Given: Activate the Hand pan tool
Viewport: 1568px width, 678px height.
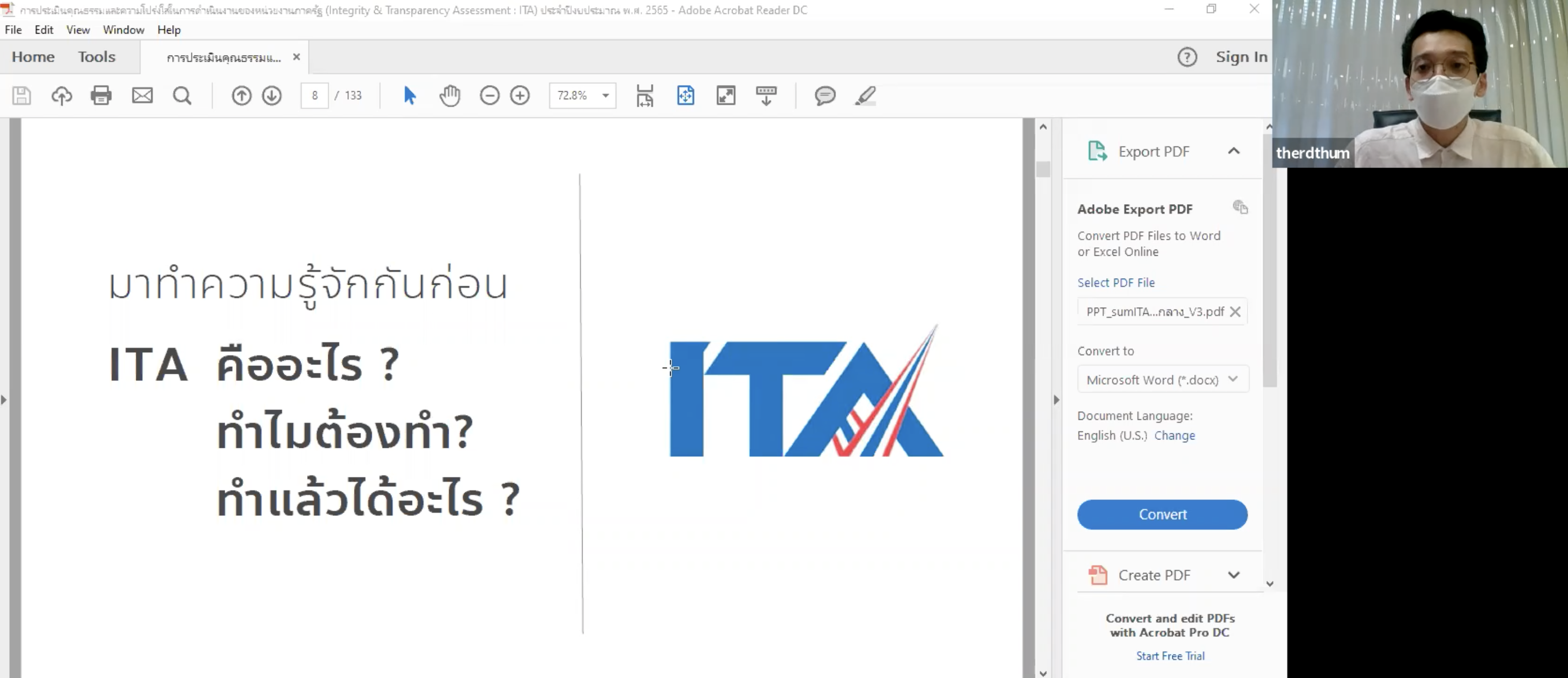Looking at the screenshot, I should (450, 96).
